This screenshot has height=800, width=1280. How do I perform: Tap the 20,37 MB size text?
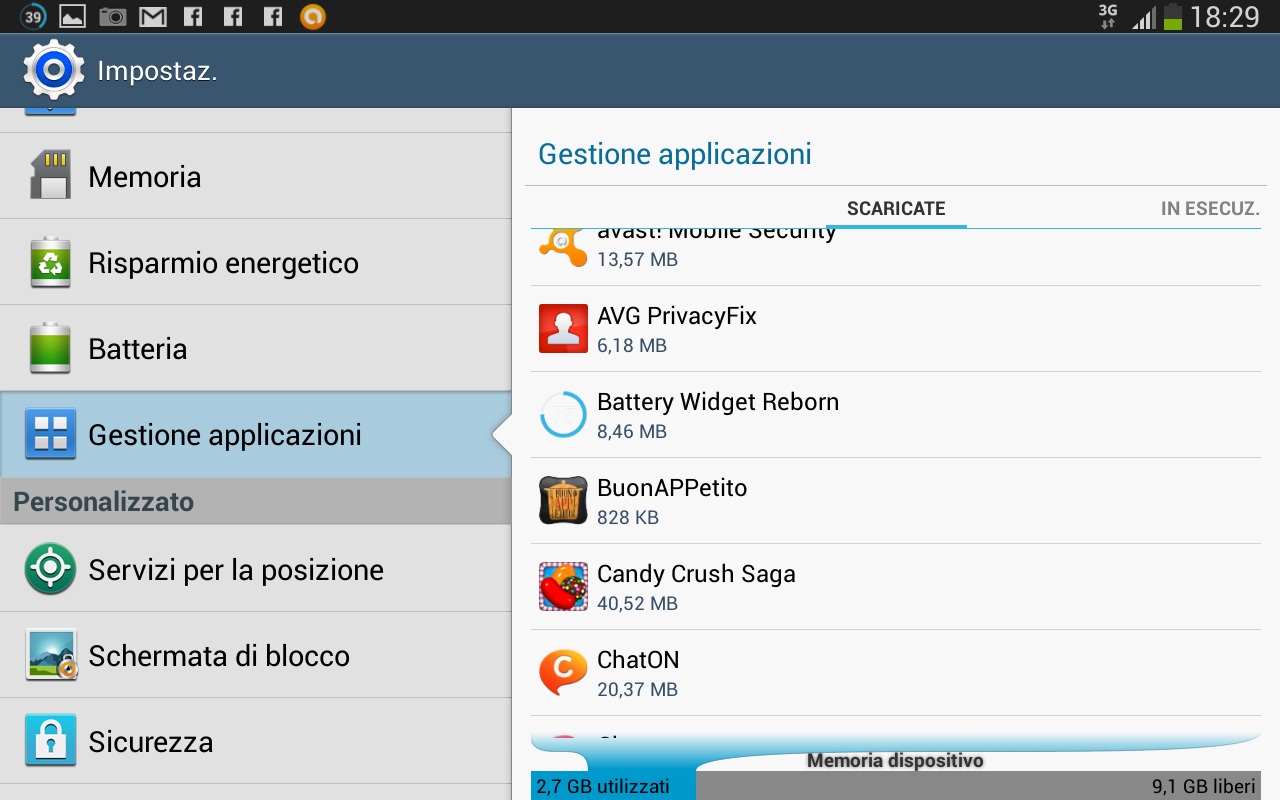(x=637, y=689)
